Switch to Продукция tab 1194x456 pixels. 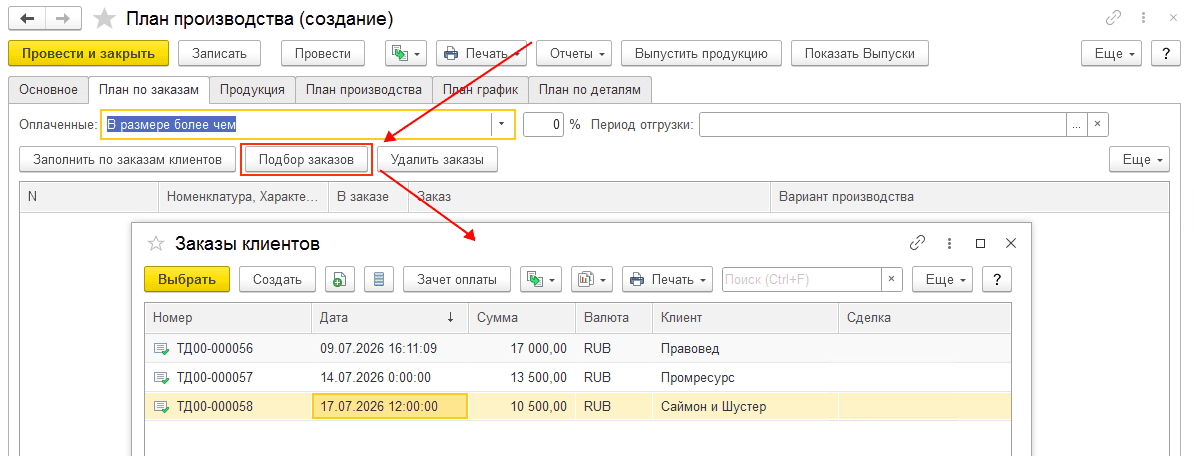[253, 90]
